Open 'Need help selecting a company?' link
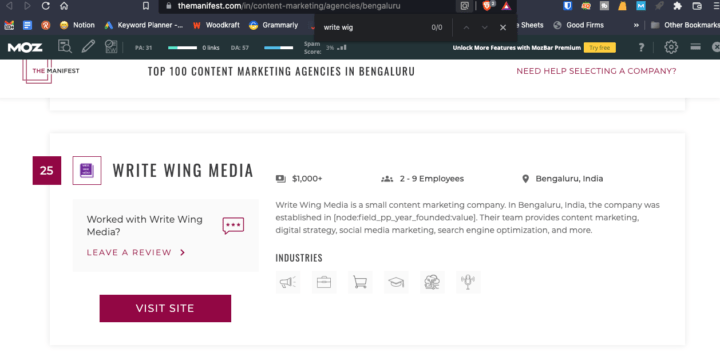Image resolution: width=720 pixels, height=360 pixels. (596, 71)
